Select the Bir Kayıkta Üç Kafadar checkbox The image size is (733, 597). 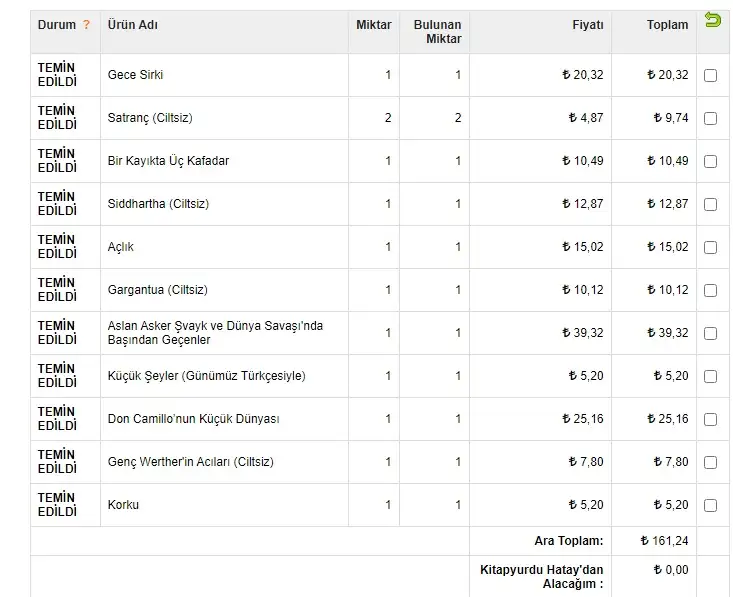711,161
